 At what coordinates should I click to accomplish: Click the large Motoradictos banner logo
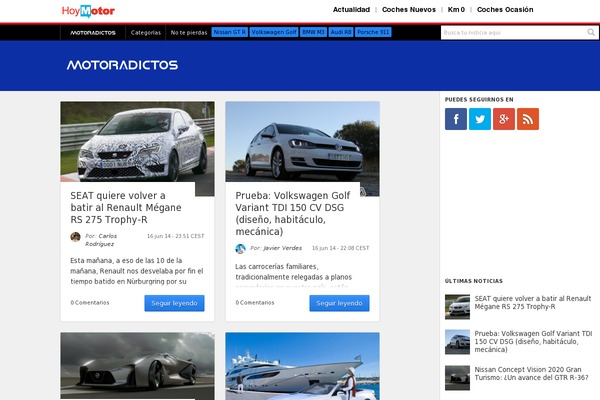coord(122,65)
